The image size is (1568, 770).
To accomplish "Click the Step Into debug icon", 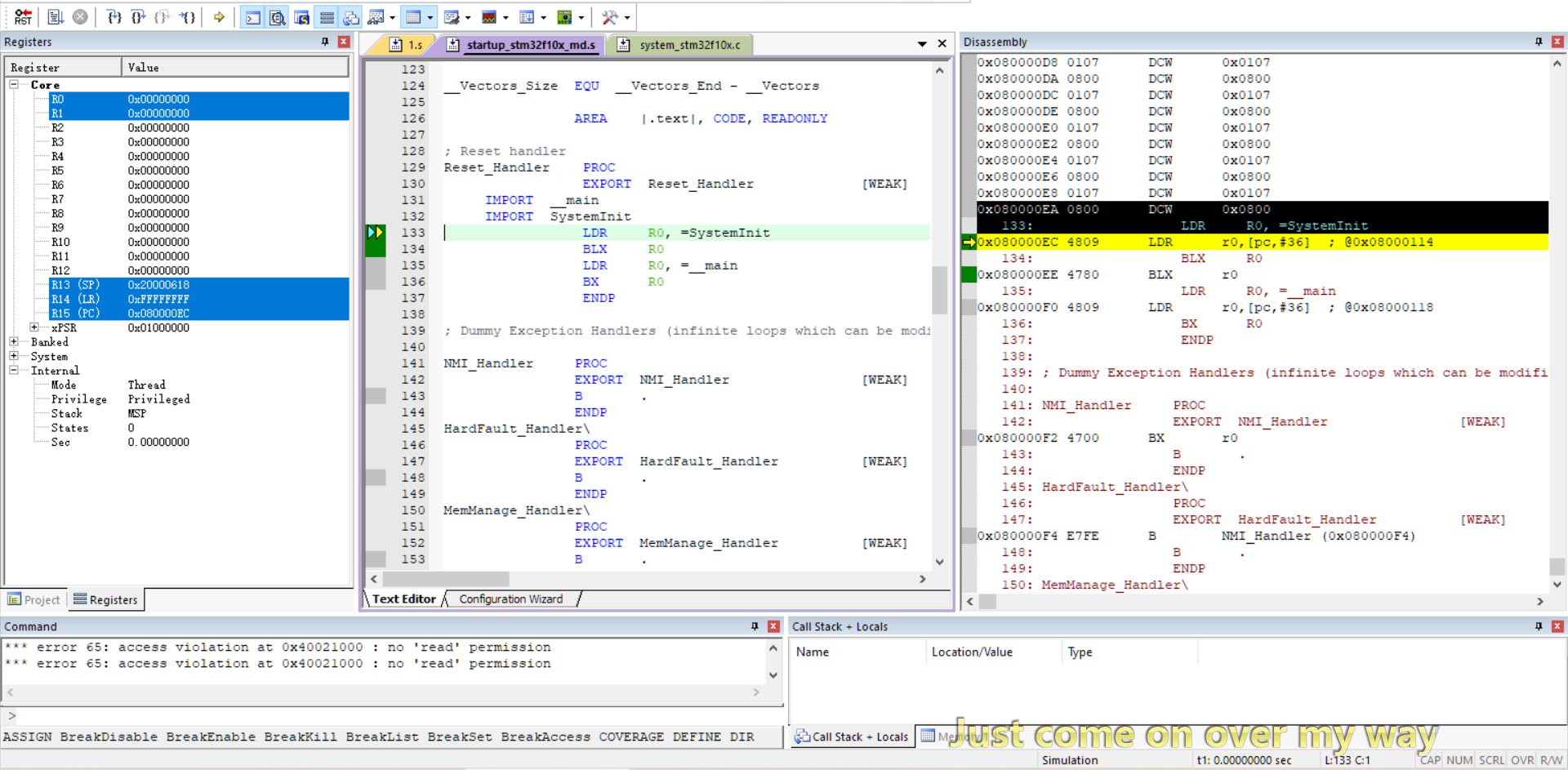I will coord(114,16).
